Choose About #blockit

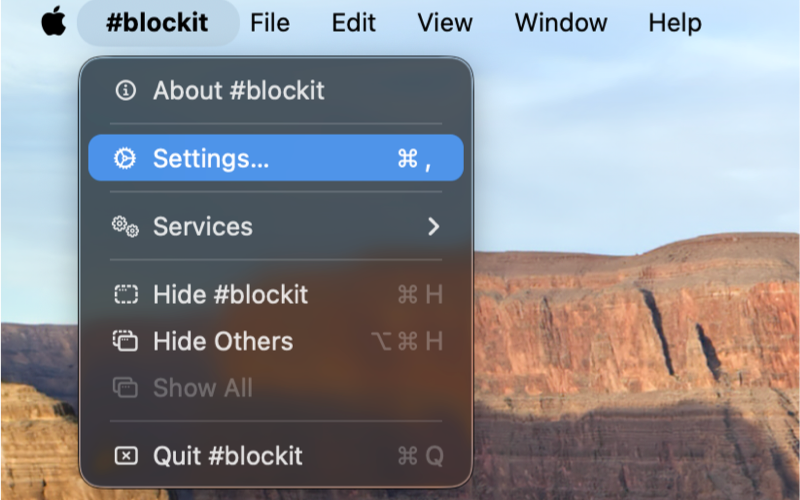tap(276, 90)
